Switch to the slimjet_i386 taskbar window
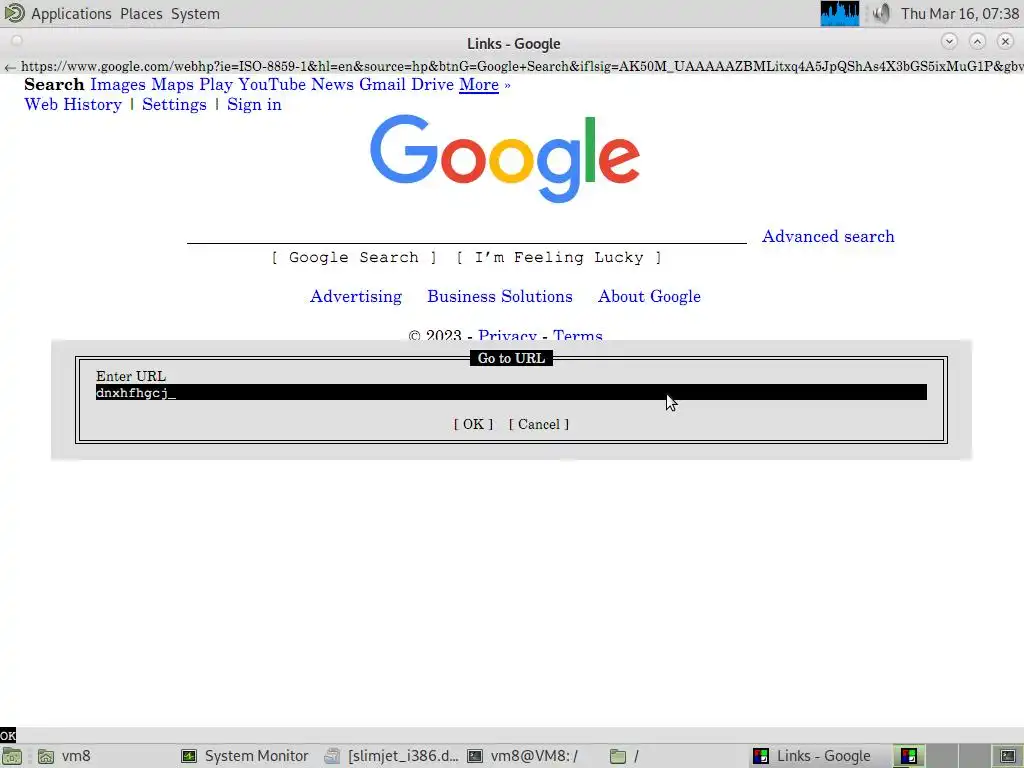The height and width of the screenshot is (768, 1024). (392, 756)
